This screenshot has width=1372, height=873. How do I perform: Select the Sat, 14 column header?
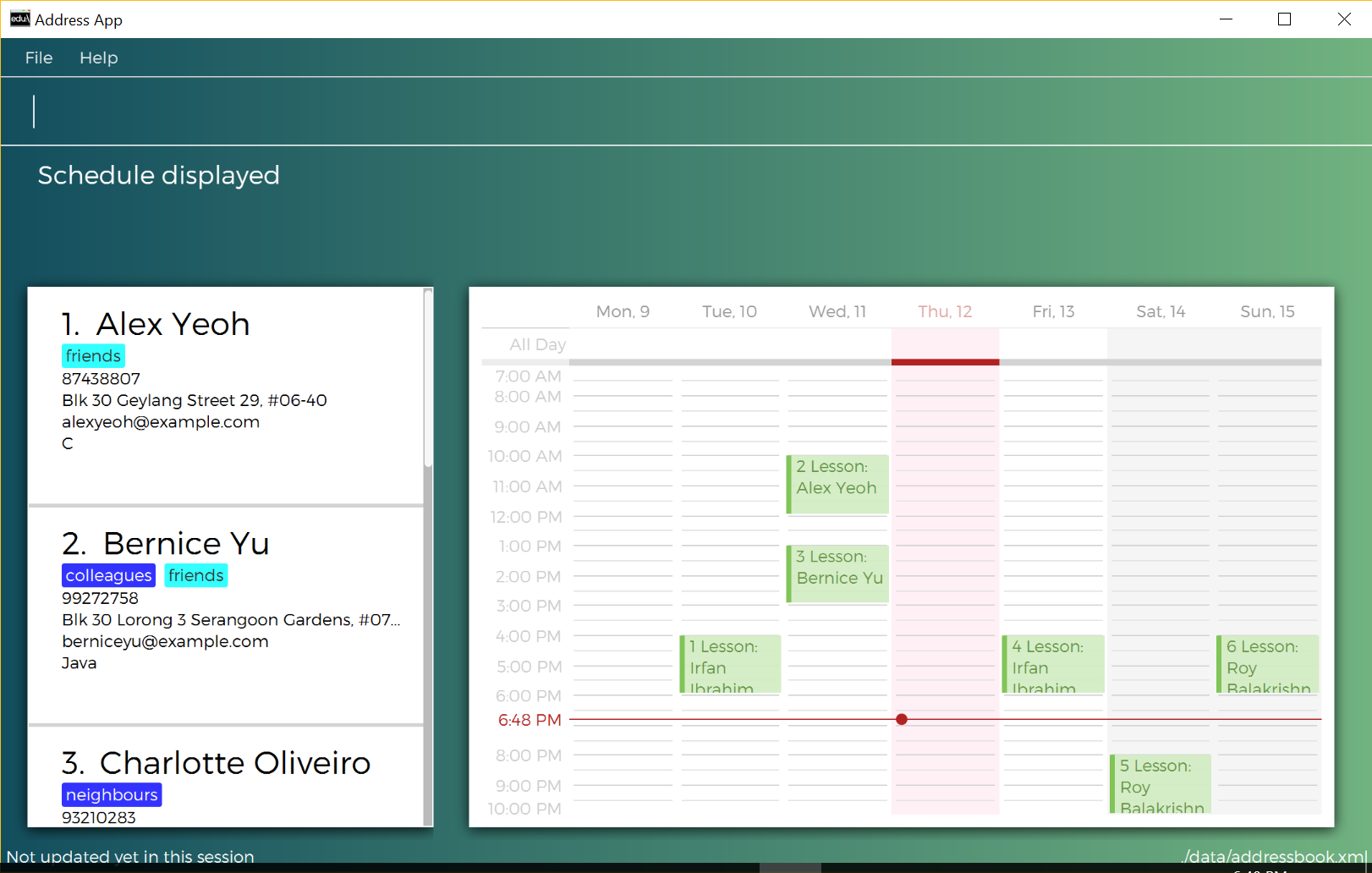click(1161, 311)
